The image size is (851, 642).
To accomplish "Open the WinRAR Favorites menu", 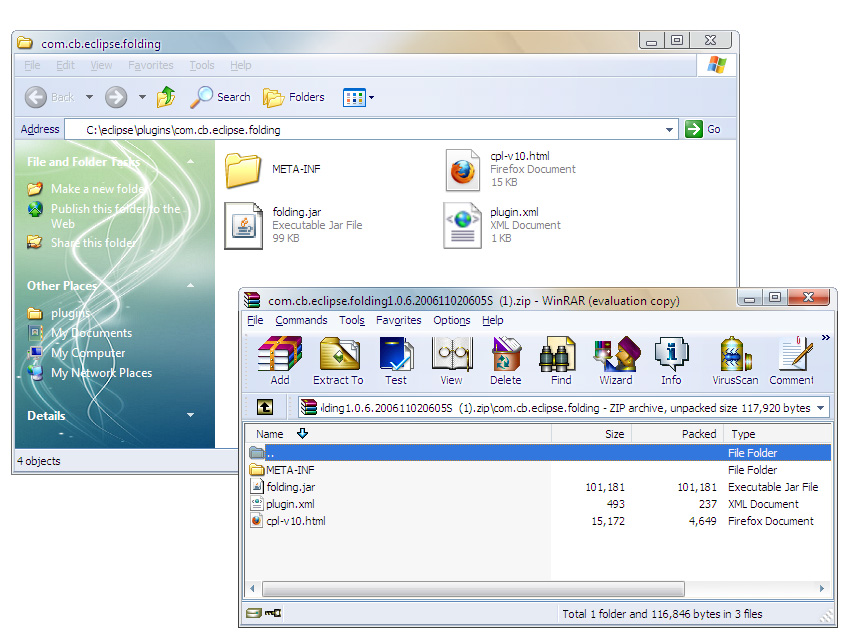I will (398, 320).
